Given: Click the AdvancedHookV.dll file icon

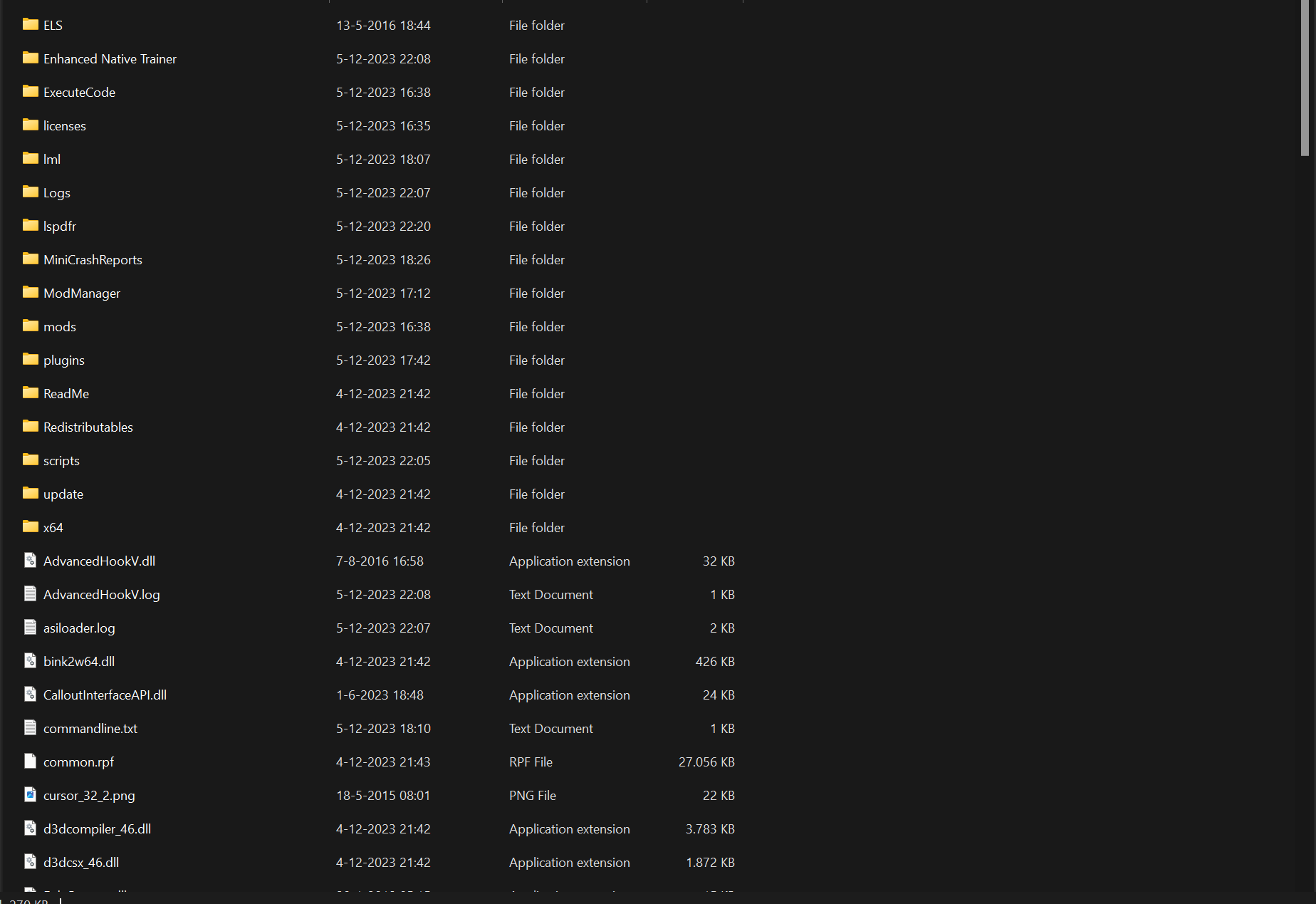Looking at the screenshot, I should click(x=30, y=561).
